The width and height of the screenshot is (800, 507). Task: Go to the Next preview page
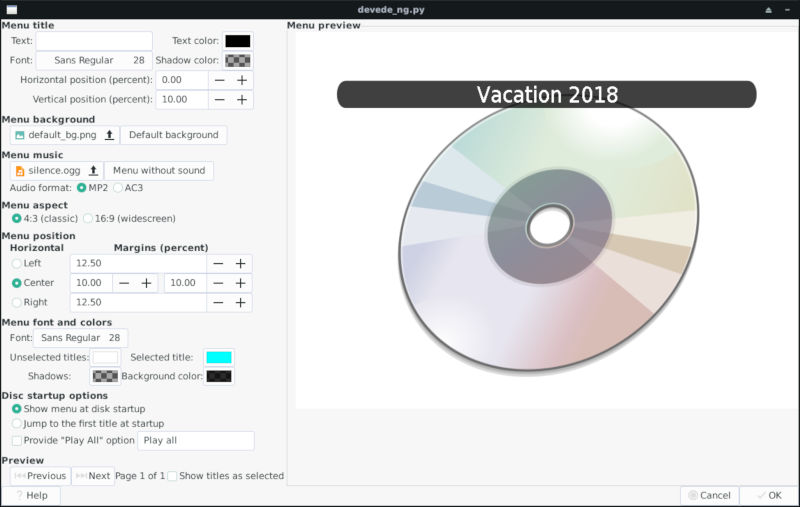pos(93,476)
